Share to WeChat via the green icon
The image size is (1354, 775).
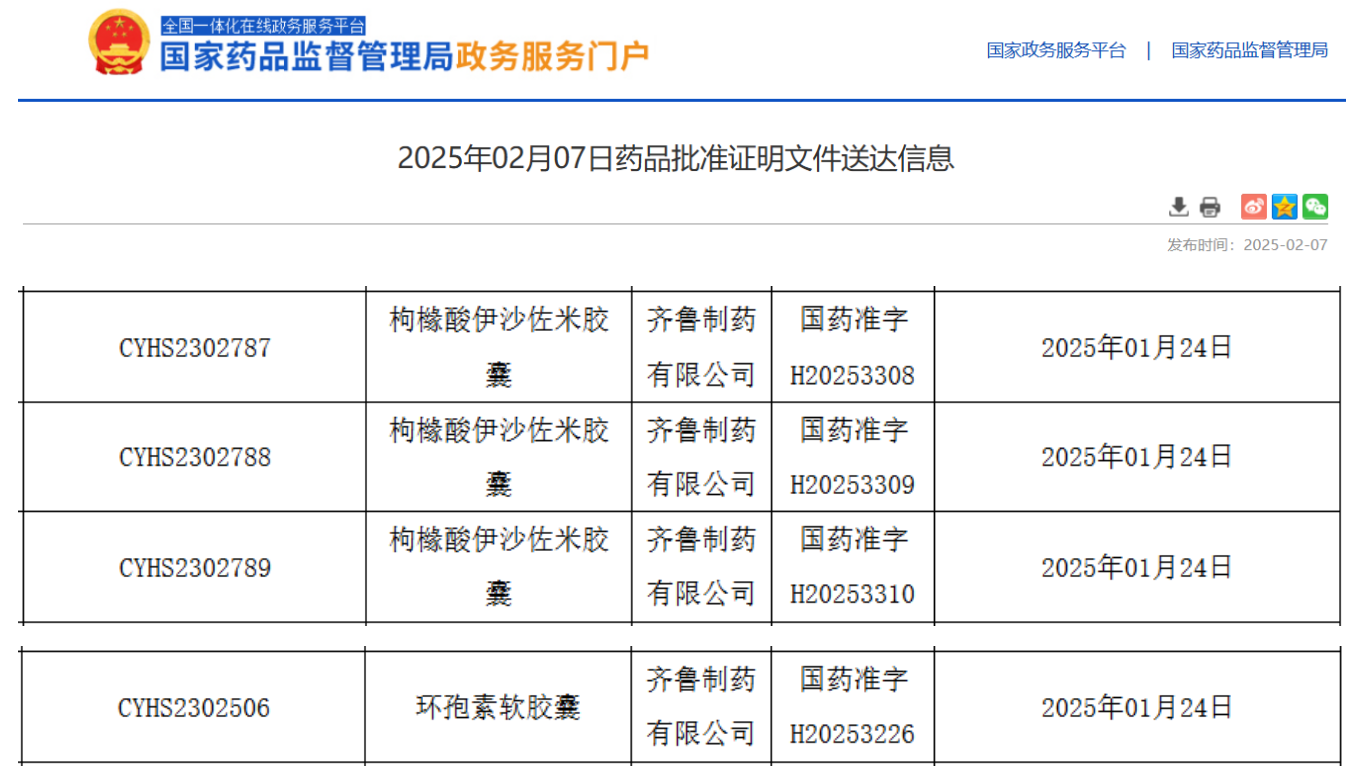tap(1315, 207)
